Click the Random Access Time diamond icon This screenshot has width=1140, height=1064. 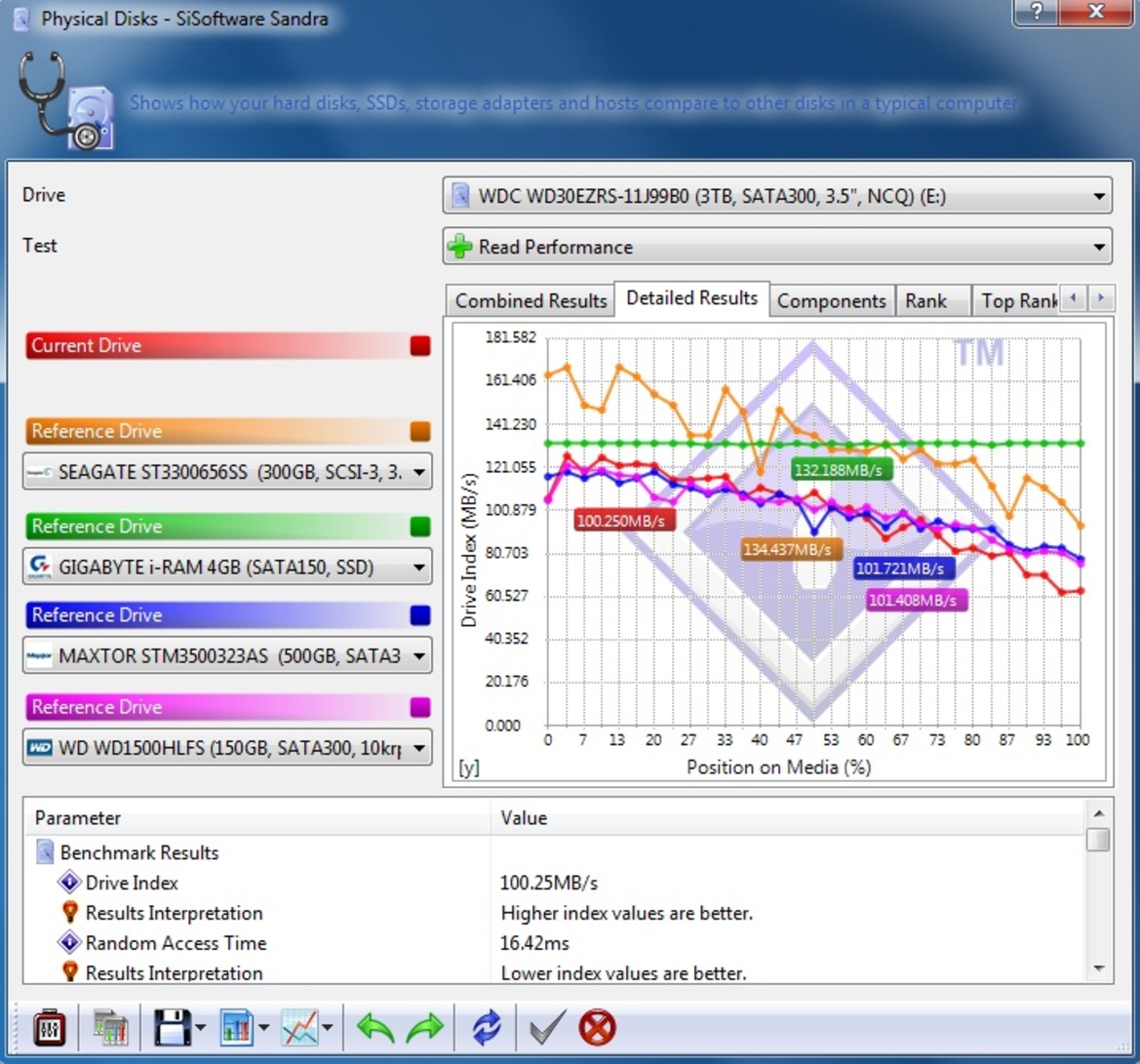[x=70, y=942]
